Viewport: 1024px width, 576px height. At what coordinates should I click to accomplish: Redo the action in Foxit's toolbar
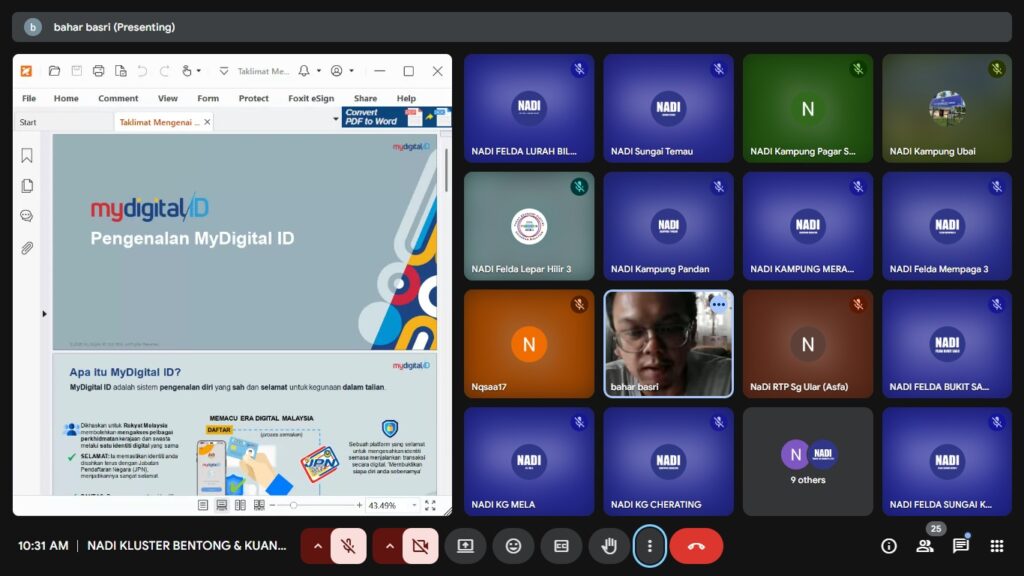tap(165, 71)
